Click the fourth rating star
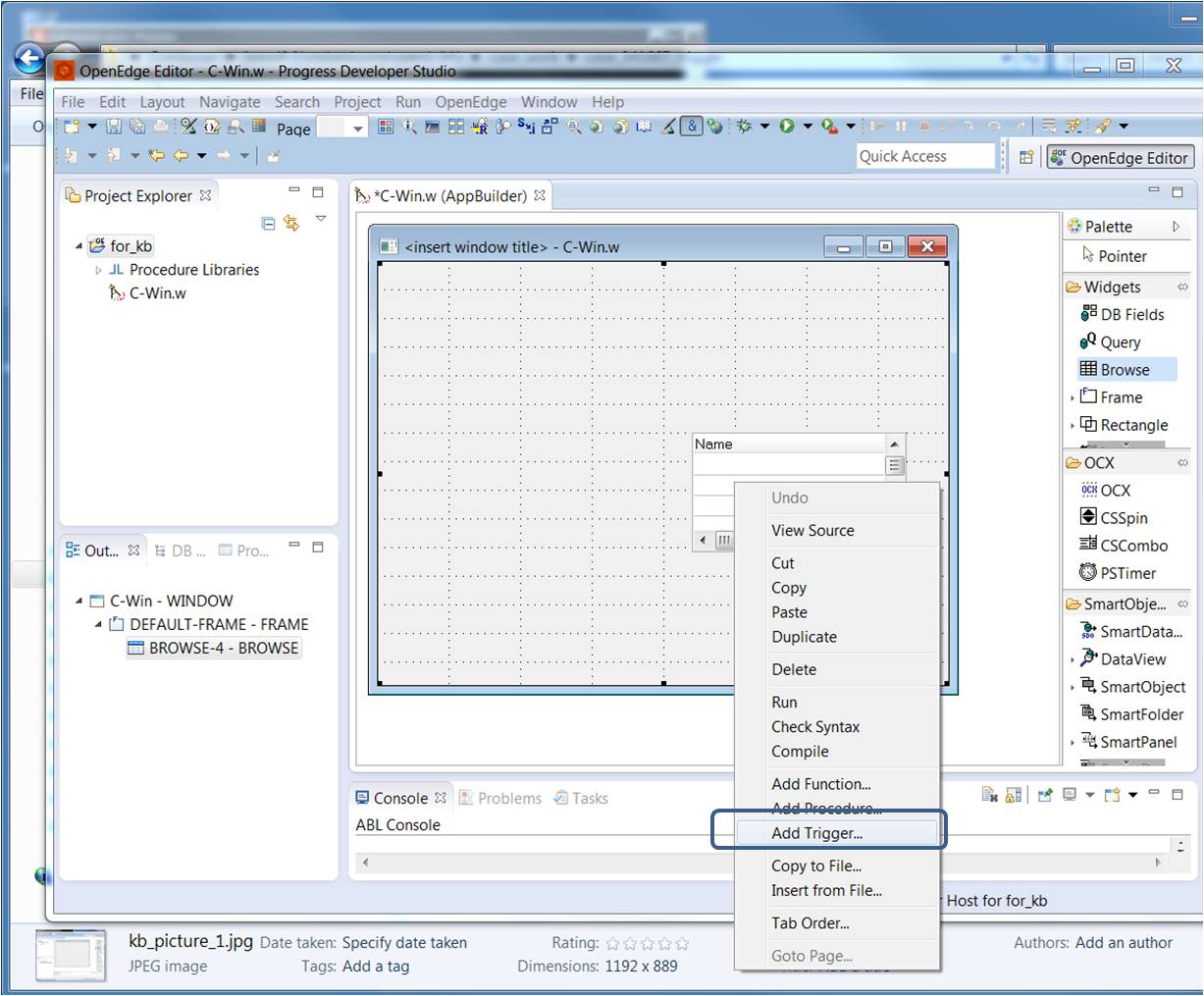The width and height of the screenshot is (1204, 996). tap(663, 942)
